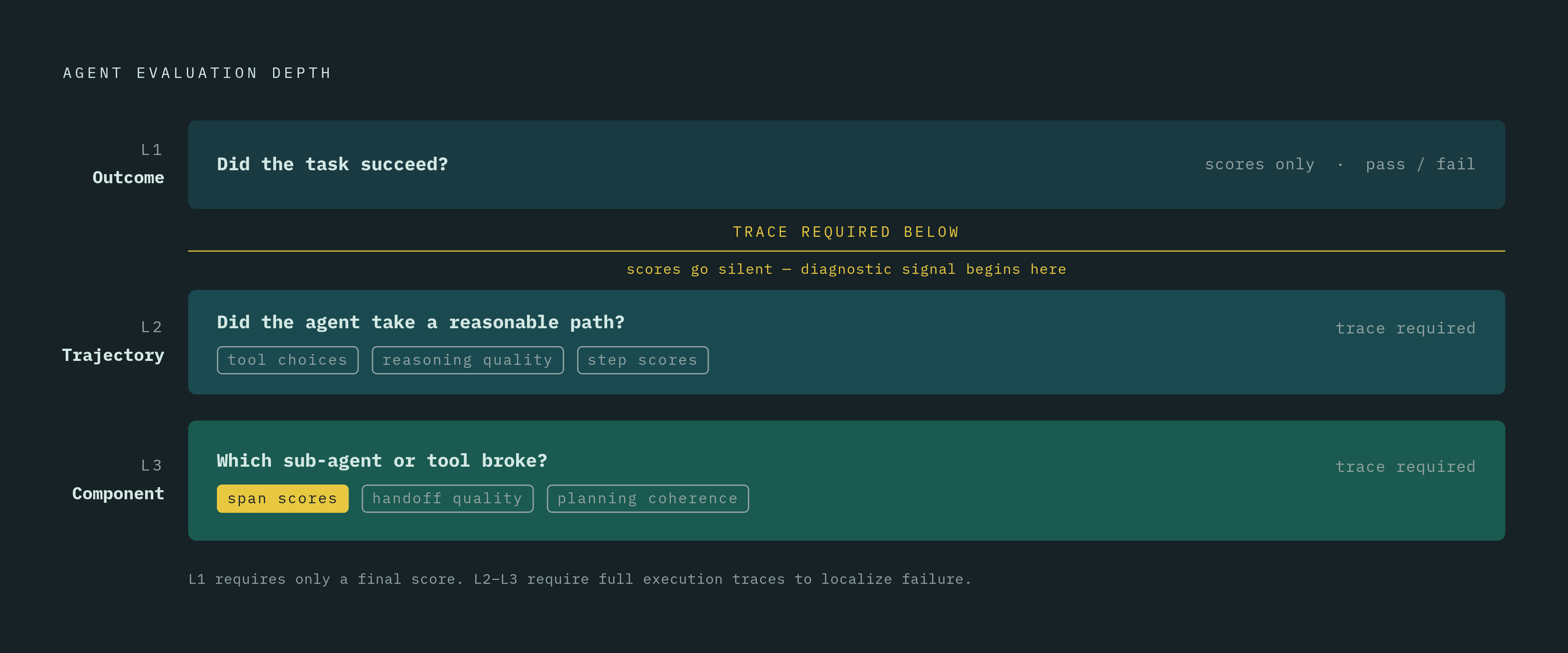Click 'scores go silent' diagnostic caption
1568x653 pixels.
(x=846, y=269)
